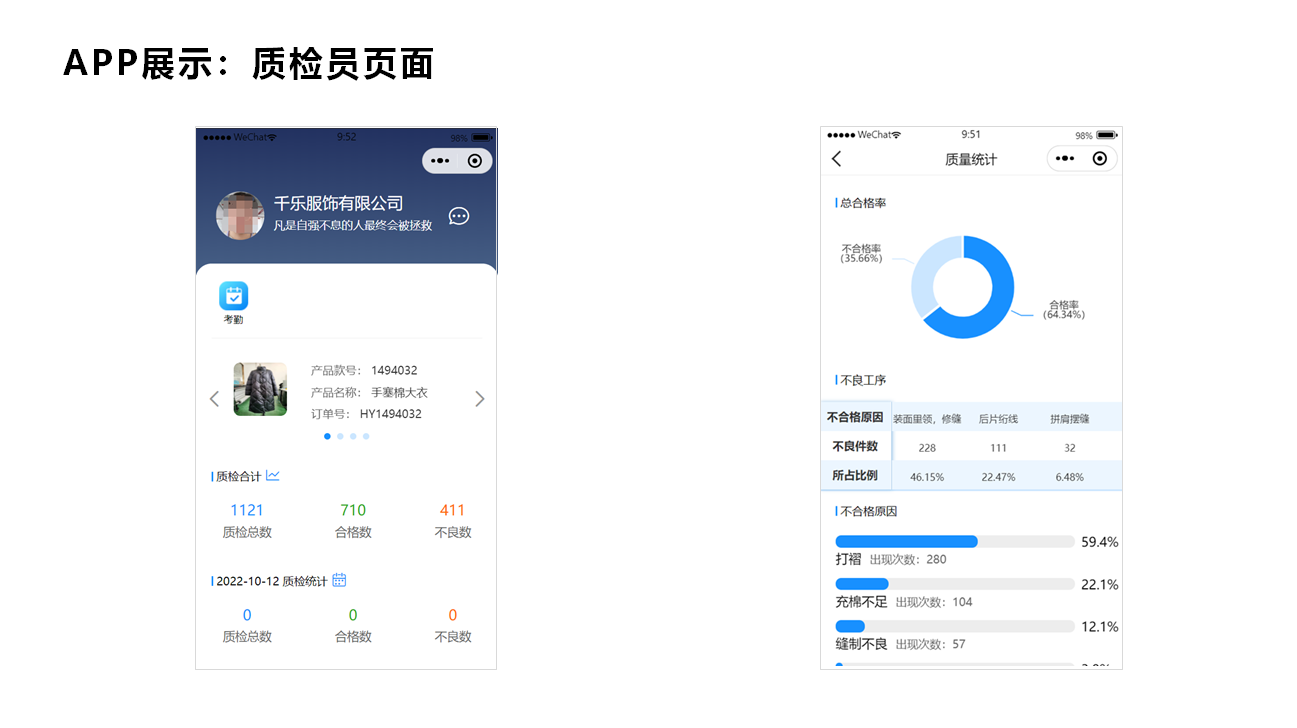This screenshot has width=1297, height=728.
Task: Click the circle target button on 质量统计 header
Action: [1100, 159]
